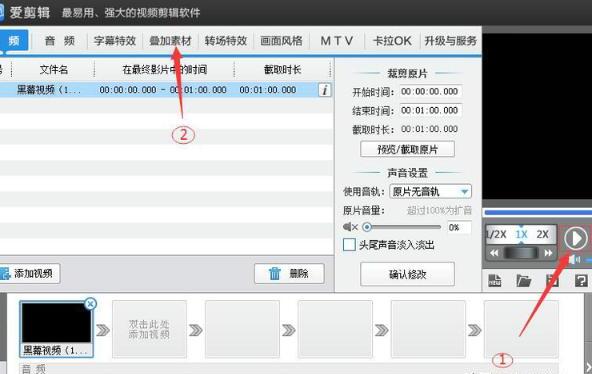The image size is (592, 374).
Task: Select 1/2X playback speed
Action: (496, 234)
